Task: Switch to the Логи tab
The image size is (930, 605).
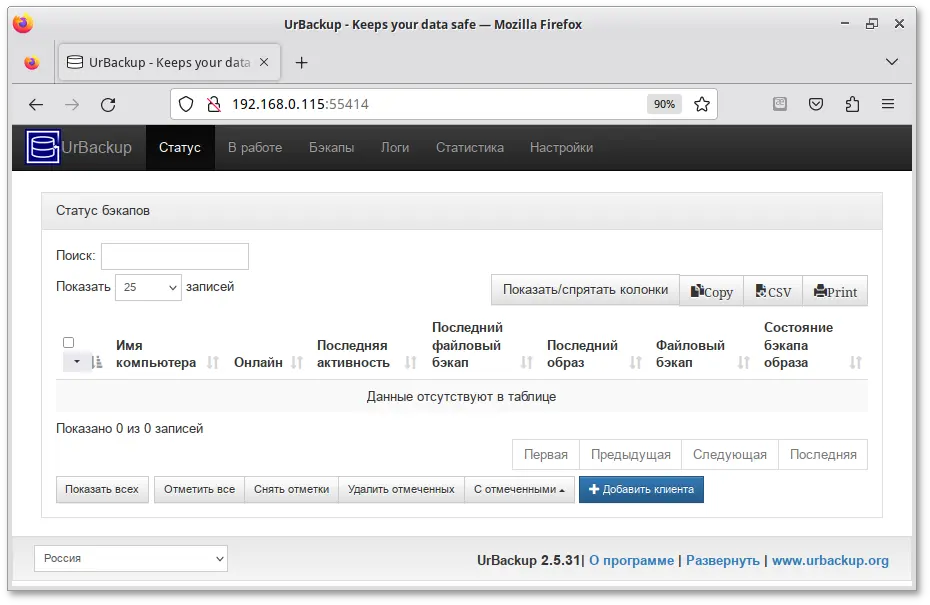Action: click(x=395, y=147)
